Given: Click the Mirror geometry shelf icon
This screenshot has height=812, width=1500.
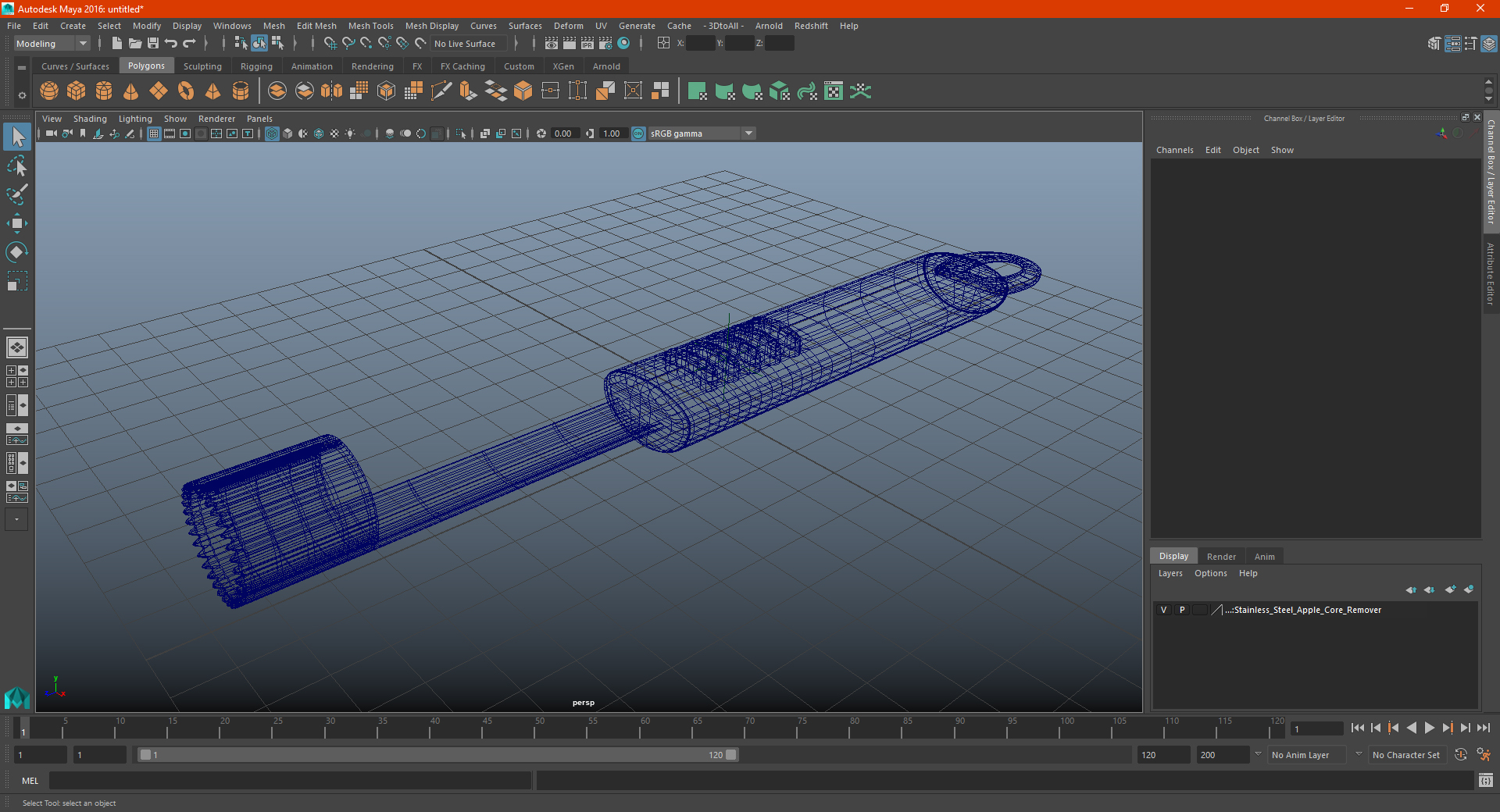Looking at the screenshot, I should (x=332, y=91).
